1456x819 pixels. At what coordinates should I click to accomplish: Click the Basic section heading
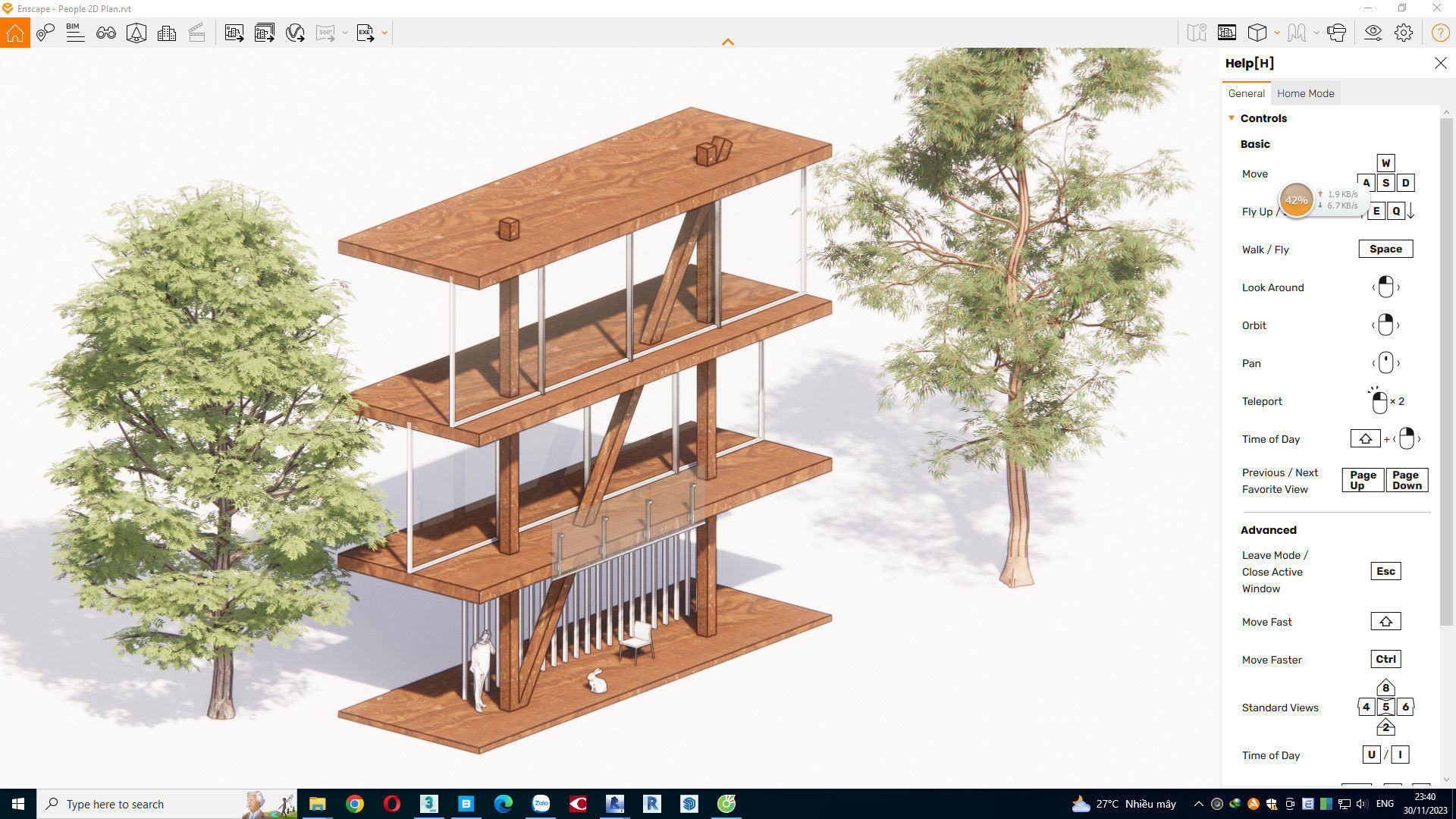click(x=1255, y=144)
